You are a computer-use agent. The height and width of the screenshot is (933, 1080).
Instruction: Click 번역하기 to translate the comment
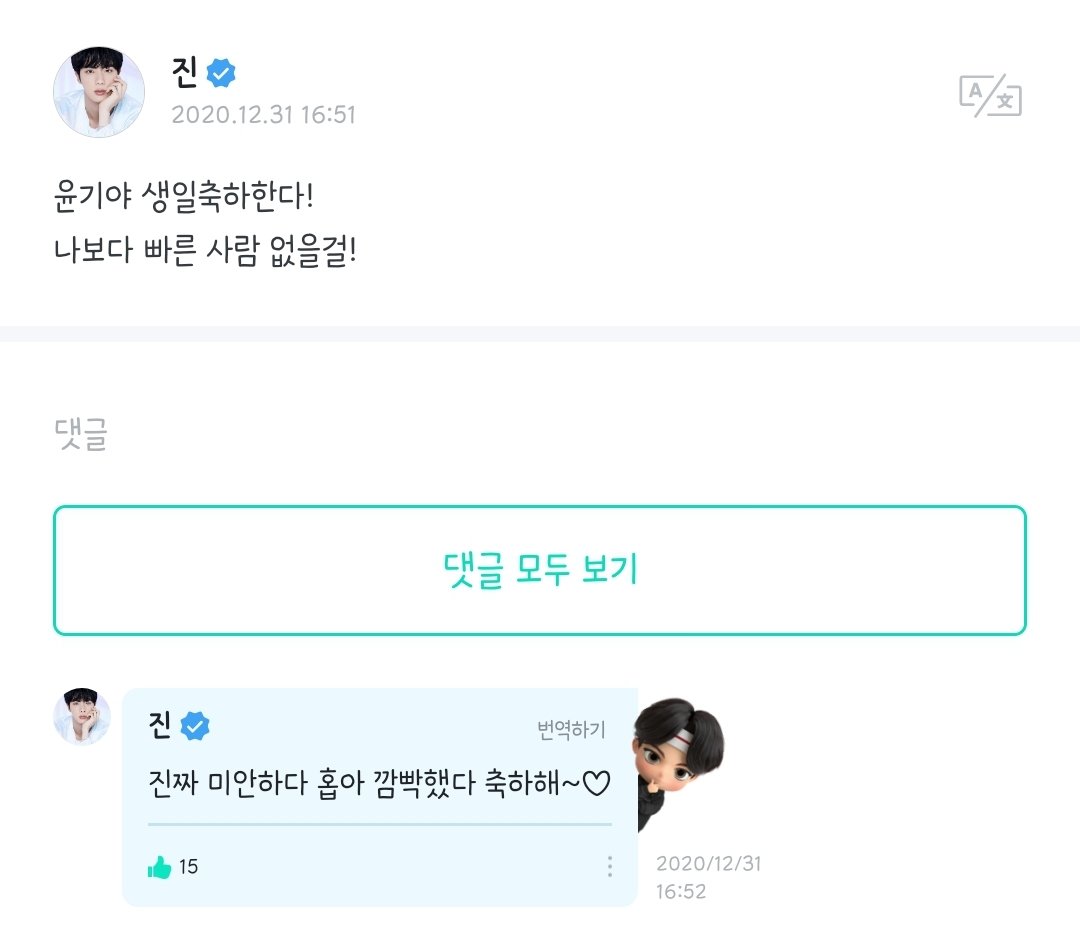tap(571, 730)
